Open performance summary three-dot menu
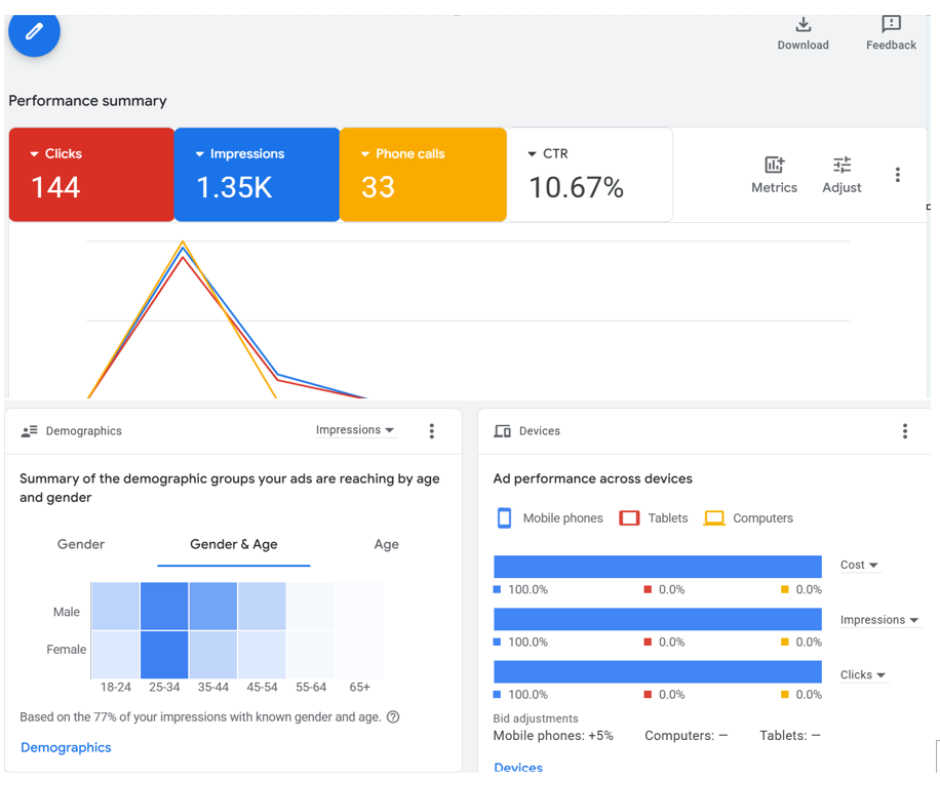Image resolution: width=940 pixels, height=788 pixels. (x=897, y=175)
